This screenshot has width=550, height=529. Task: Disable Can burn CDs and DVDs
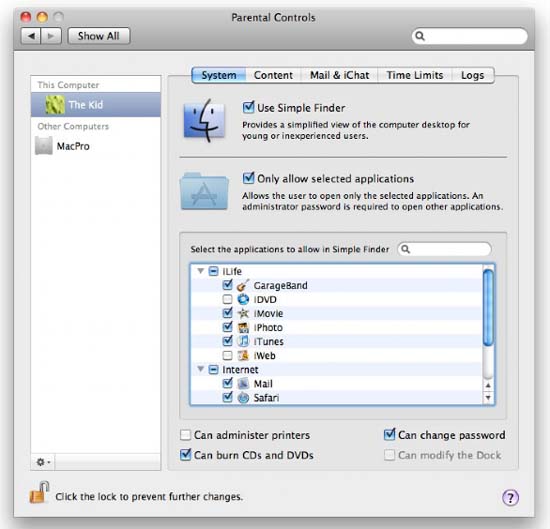(x=185, y=454)
